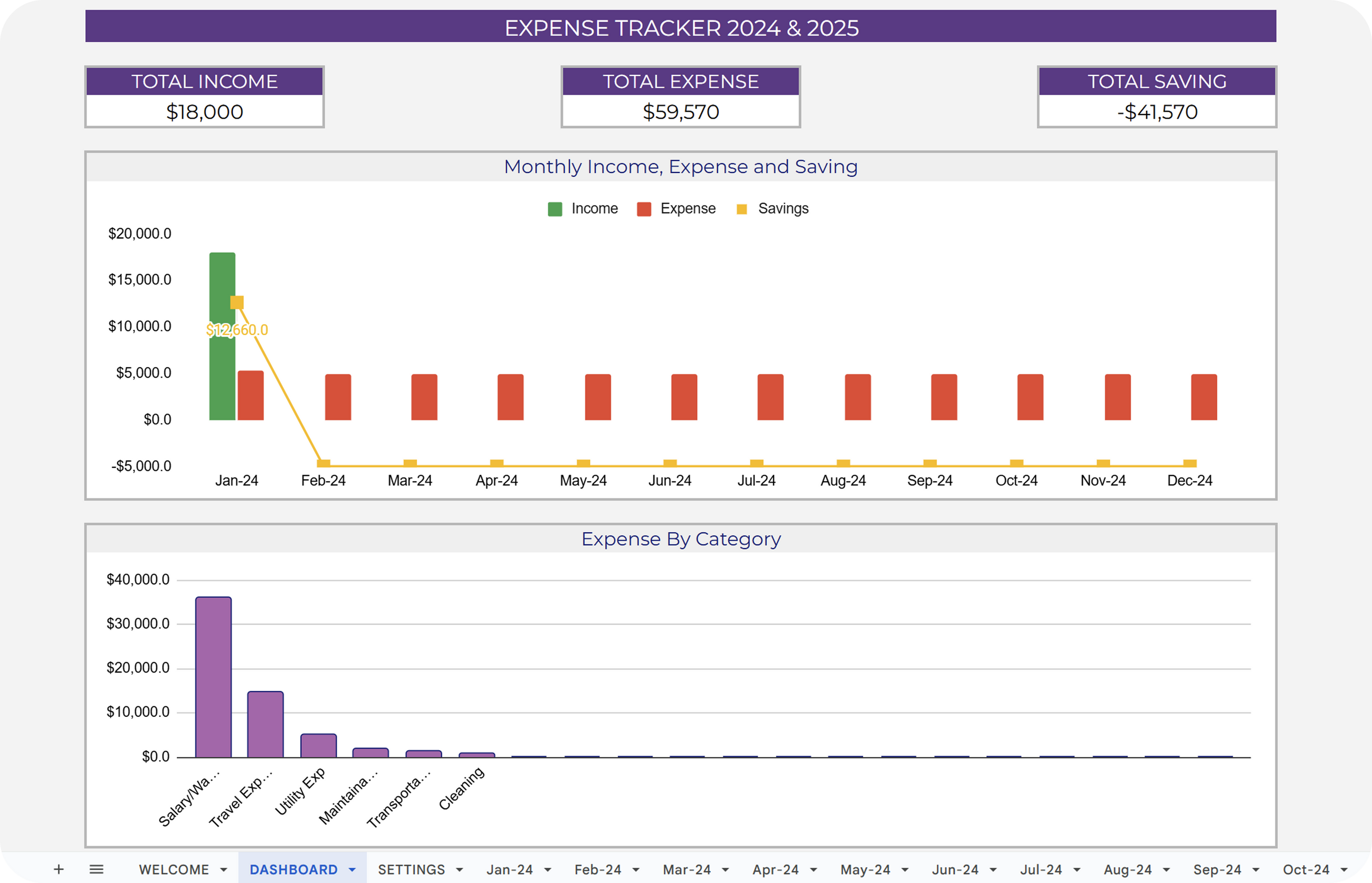
Task: Click the Jan-24 Savings data point marker
Action: 237,302
